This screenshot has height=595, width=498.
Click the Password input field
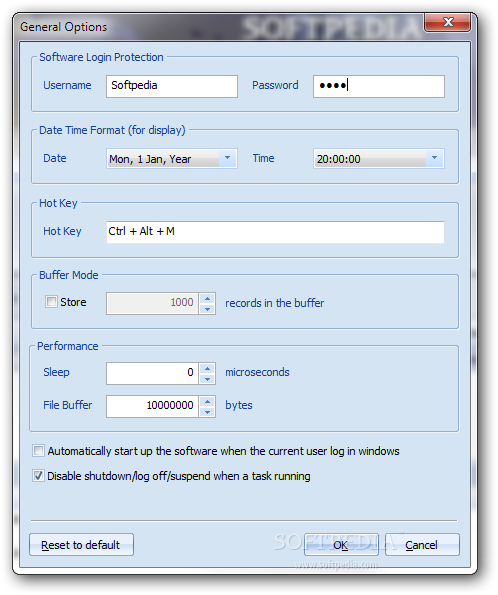379,86
